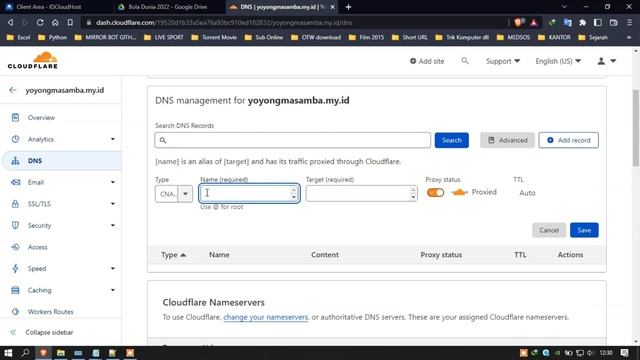Click the back arrow beside yoyongmasamba.my.id
Image resolution: width=640 pixels, height=360 pixels.
(x=13, y=90)
